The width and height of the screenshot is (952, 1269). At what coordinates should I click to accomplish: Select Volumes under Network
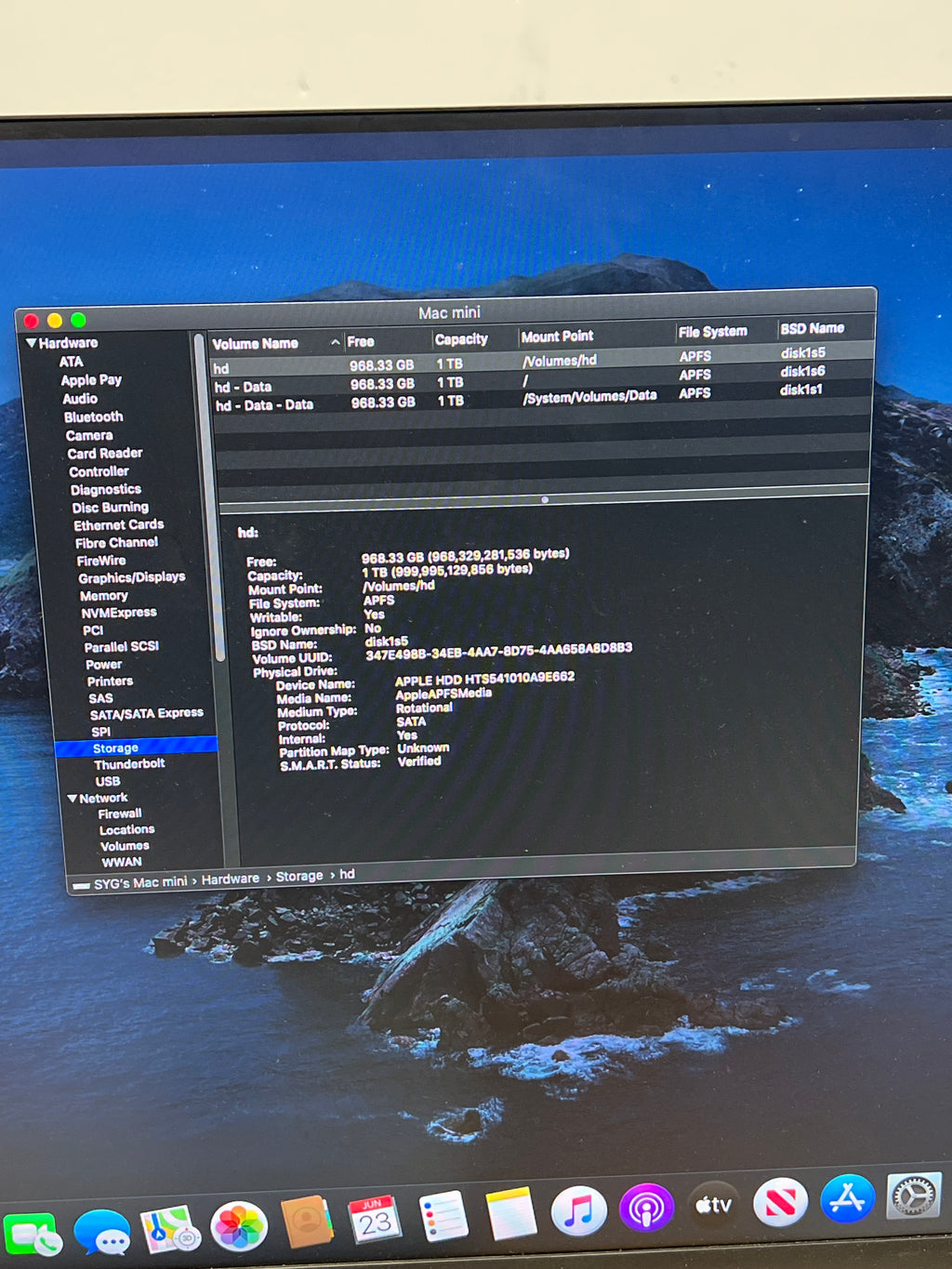[125, 846]
